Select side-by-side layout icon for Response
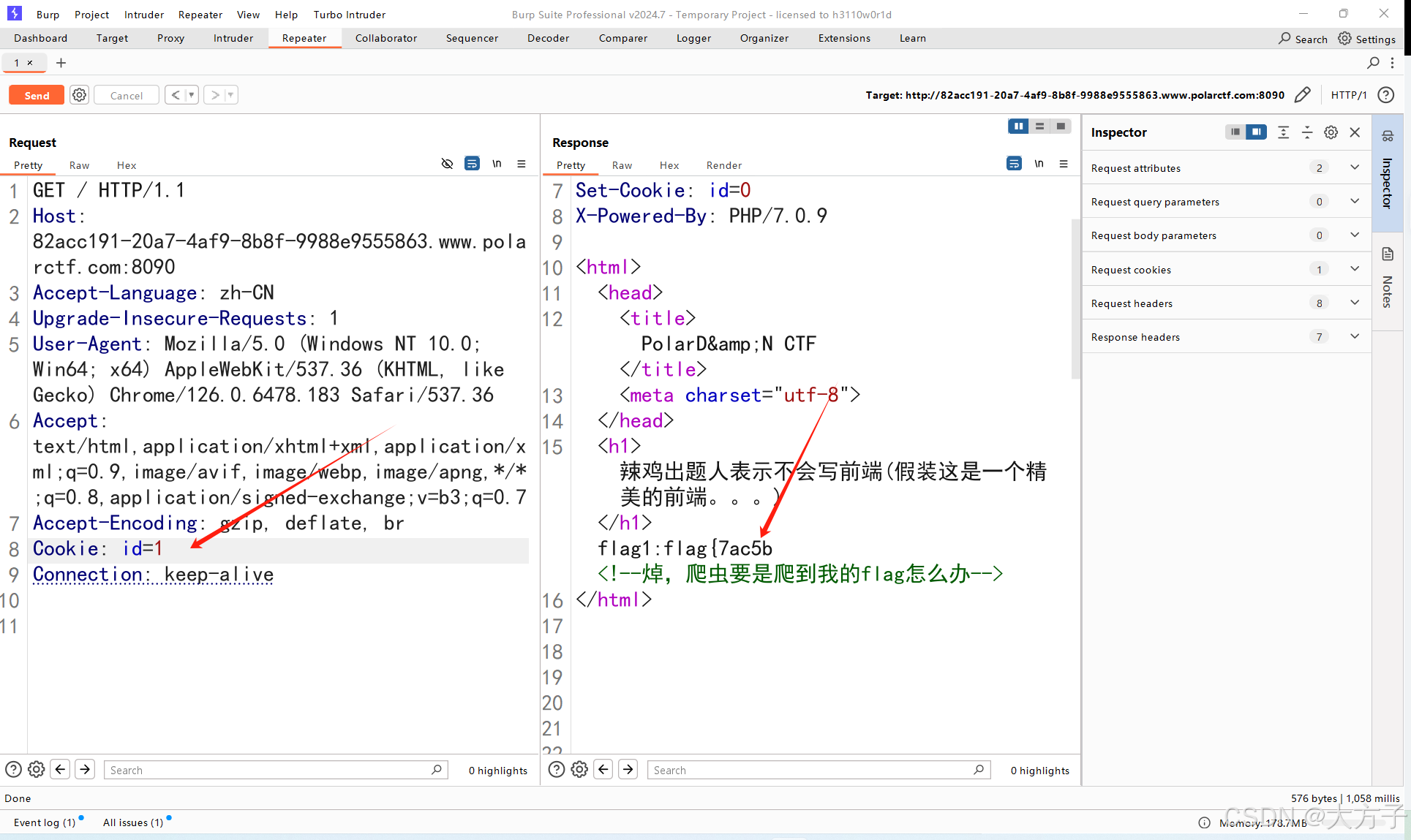 pos(1017,126)
